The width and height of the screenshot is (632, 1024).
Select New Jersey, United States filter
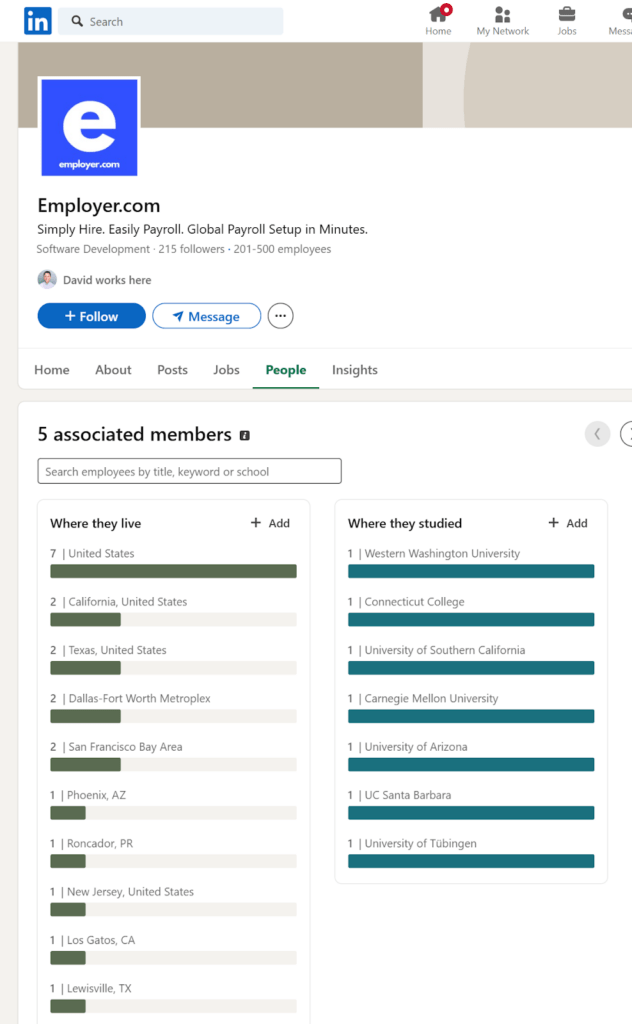[x=173, y=901]
